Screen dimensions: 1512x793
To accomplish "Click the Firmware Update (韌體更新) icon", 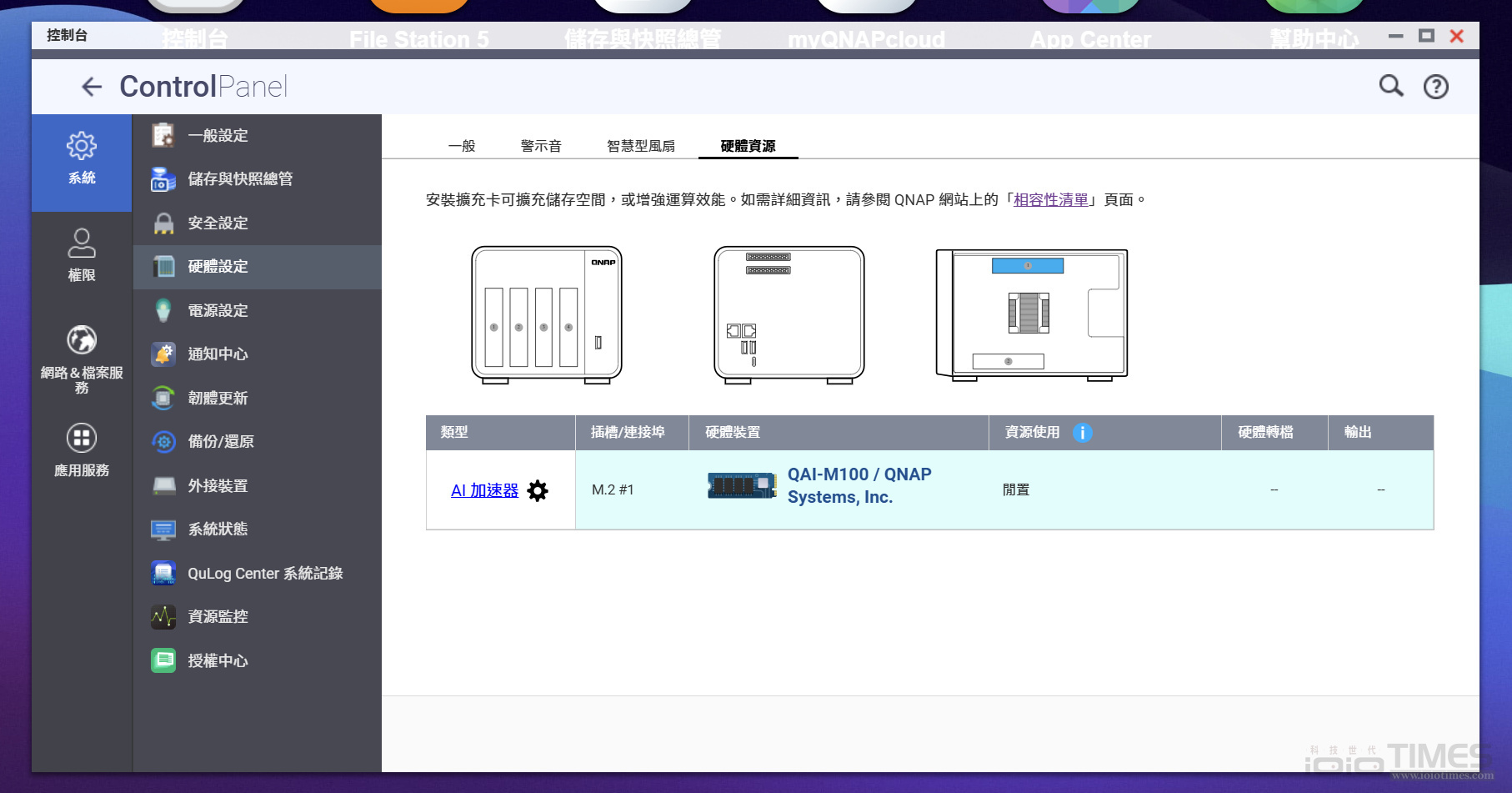I will (163, 398).
